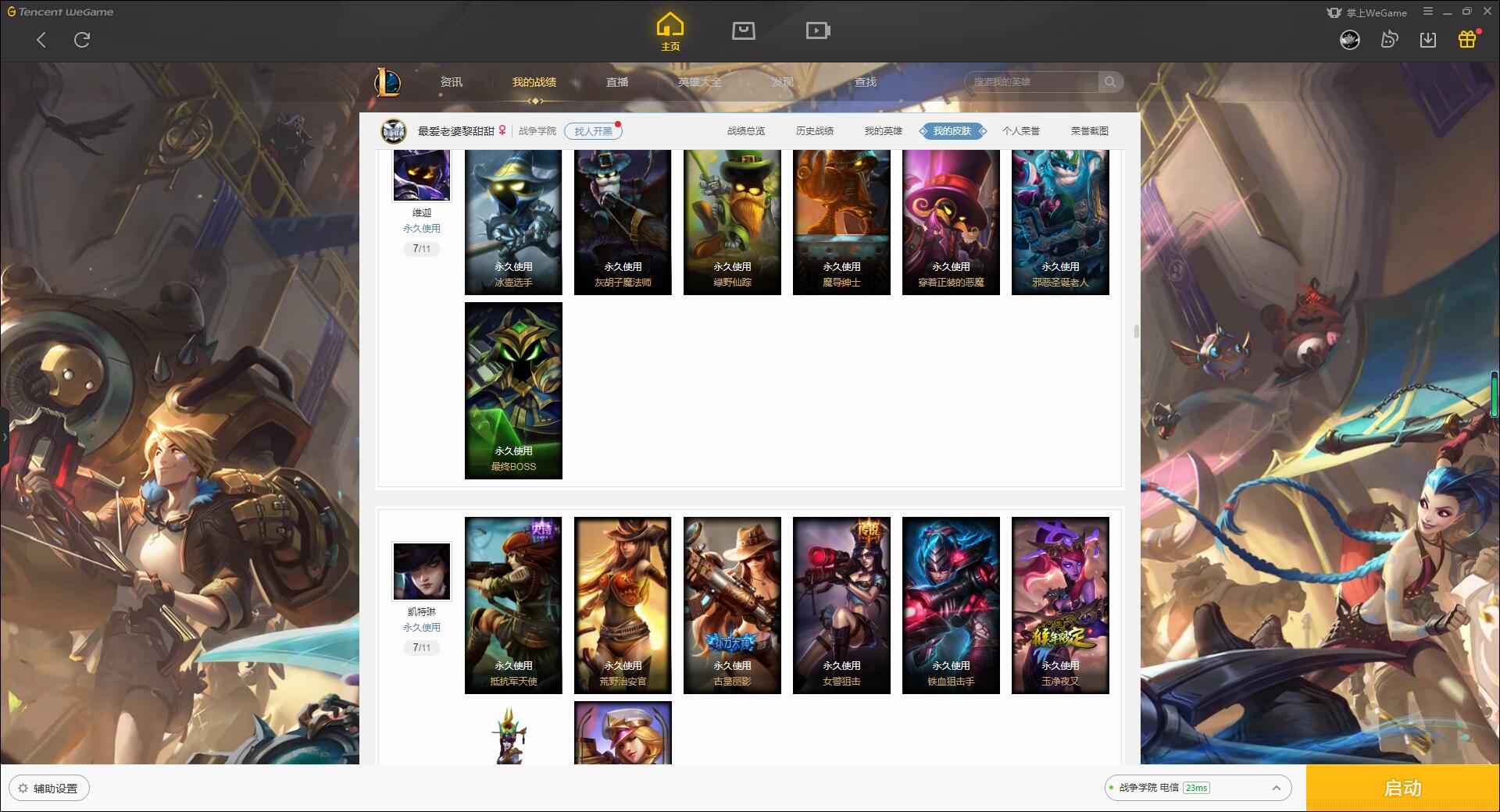The width and height of the screenshot is (1500, 812).
Task: Click the 永久使用 link under 凯特琳
Action: coord(422,628)
